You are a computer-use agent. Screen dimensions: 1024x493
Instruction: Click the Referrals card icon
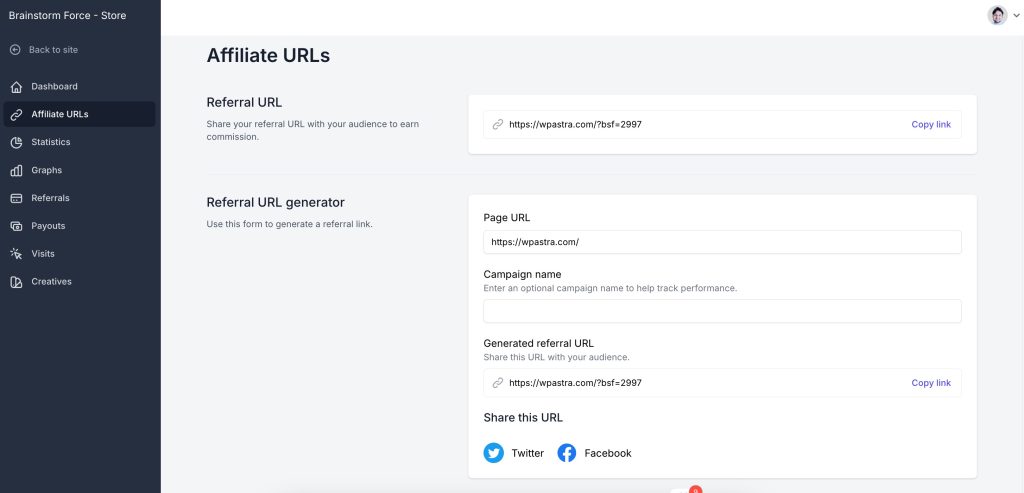point(16,198)
